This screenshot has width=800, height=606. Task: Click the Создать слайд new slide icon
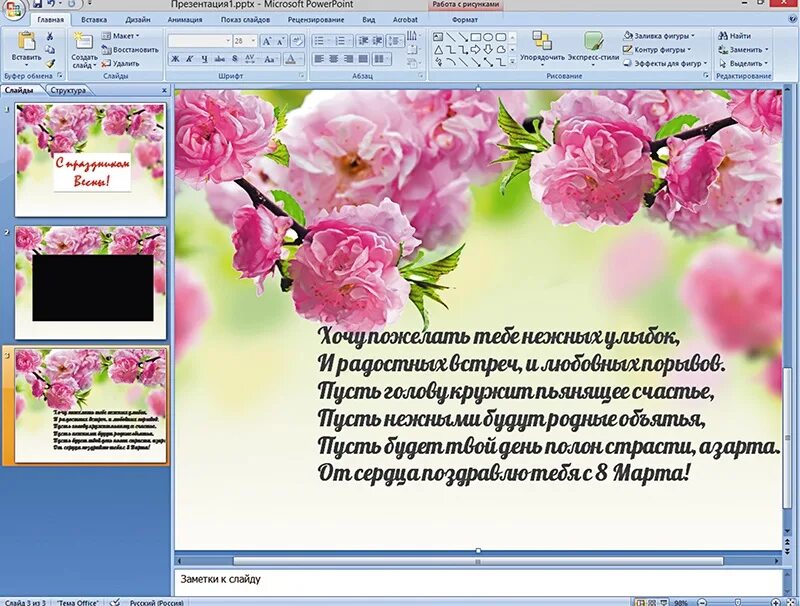click(83, 42)
